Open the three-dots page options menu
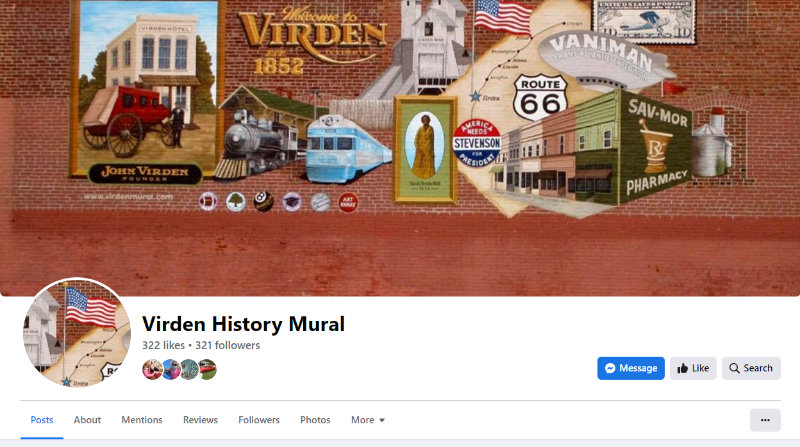The image size is (800, 447). pyautogui.click(x=765, y=420)
